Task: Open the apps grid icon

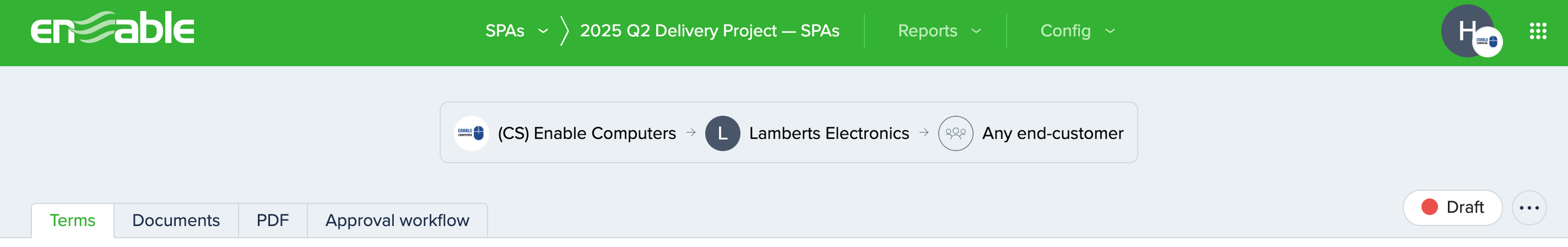Action: point(1538,31)
